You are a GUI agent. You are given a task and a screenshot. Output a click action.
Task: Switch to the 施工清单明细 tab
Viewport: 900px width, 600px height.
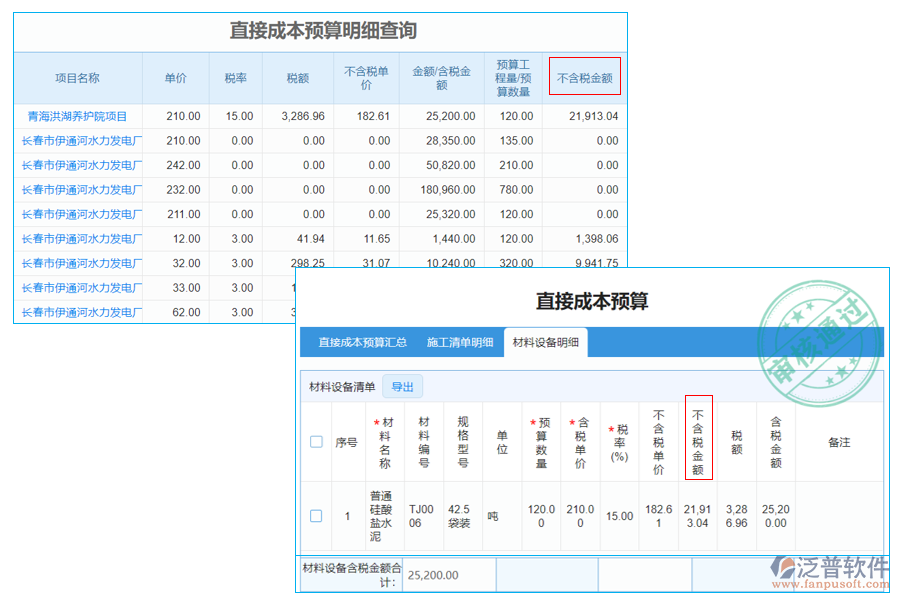point(462,341)
